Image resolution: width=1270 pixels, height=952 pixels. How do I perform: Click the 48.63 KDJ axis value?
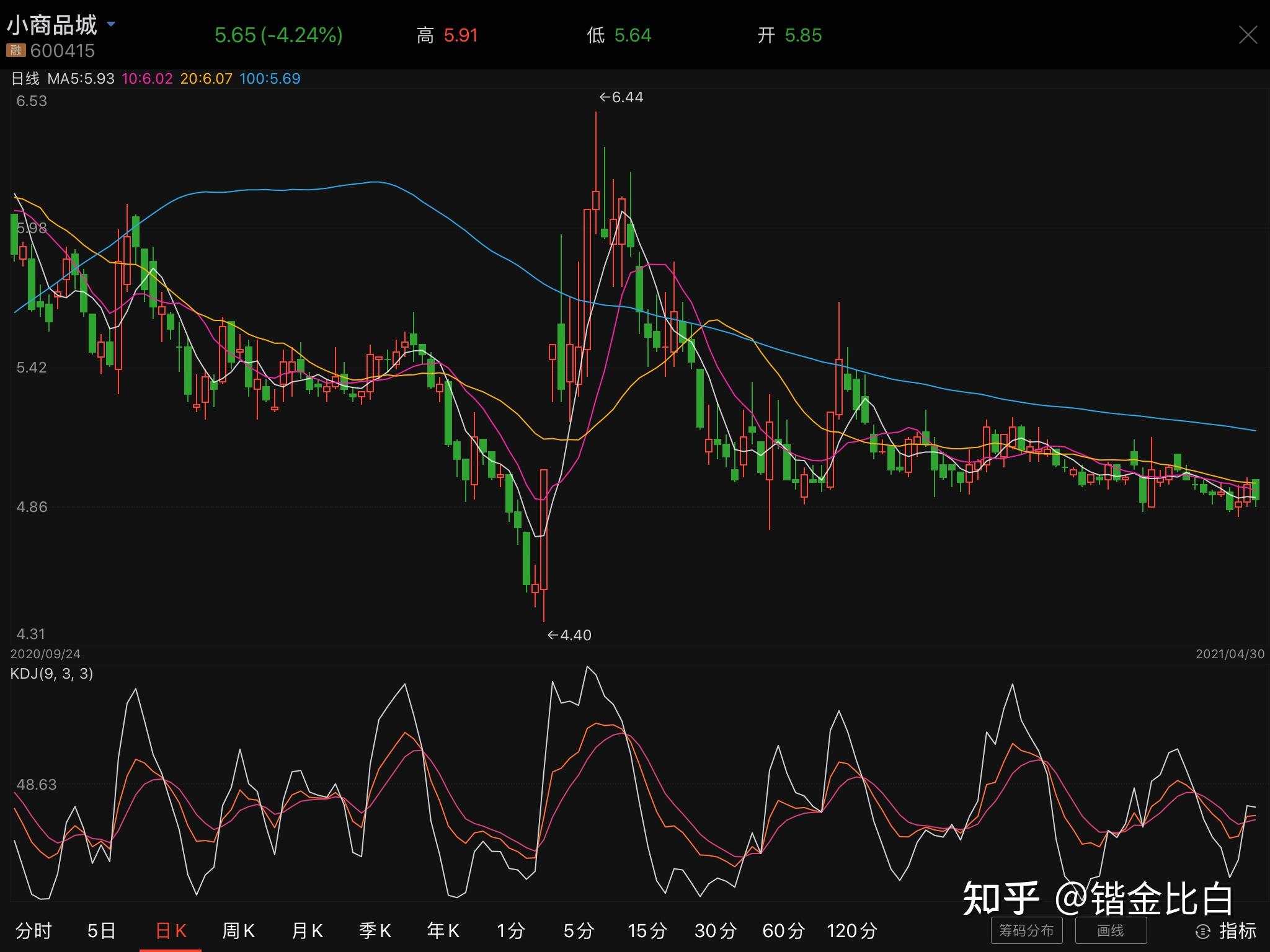37,785
